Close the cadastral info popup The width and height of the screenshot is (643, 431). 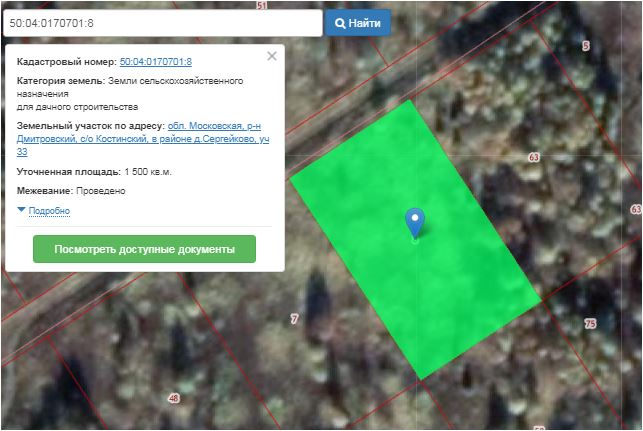pos(272,57)
